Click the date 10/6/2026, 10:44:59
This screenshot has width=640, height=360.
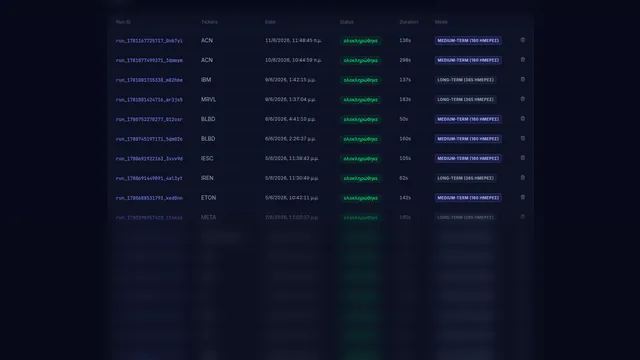293,60
